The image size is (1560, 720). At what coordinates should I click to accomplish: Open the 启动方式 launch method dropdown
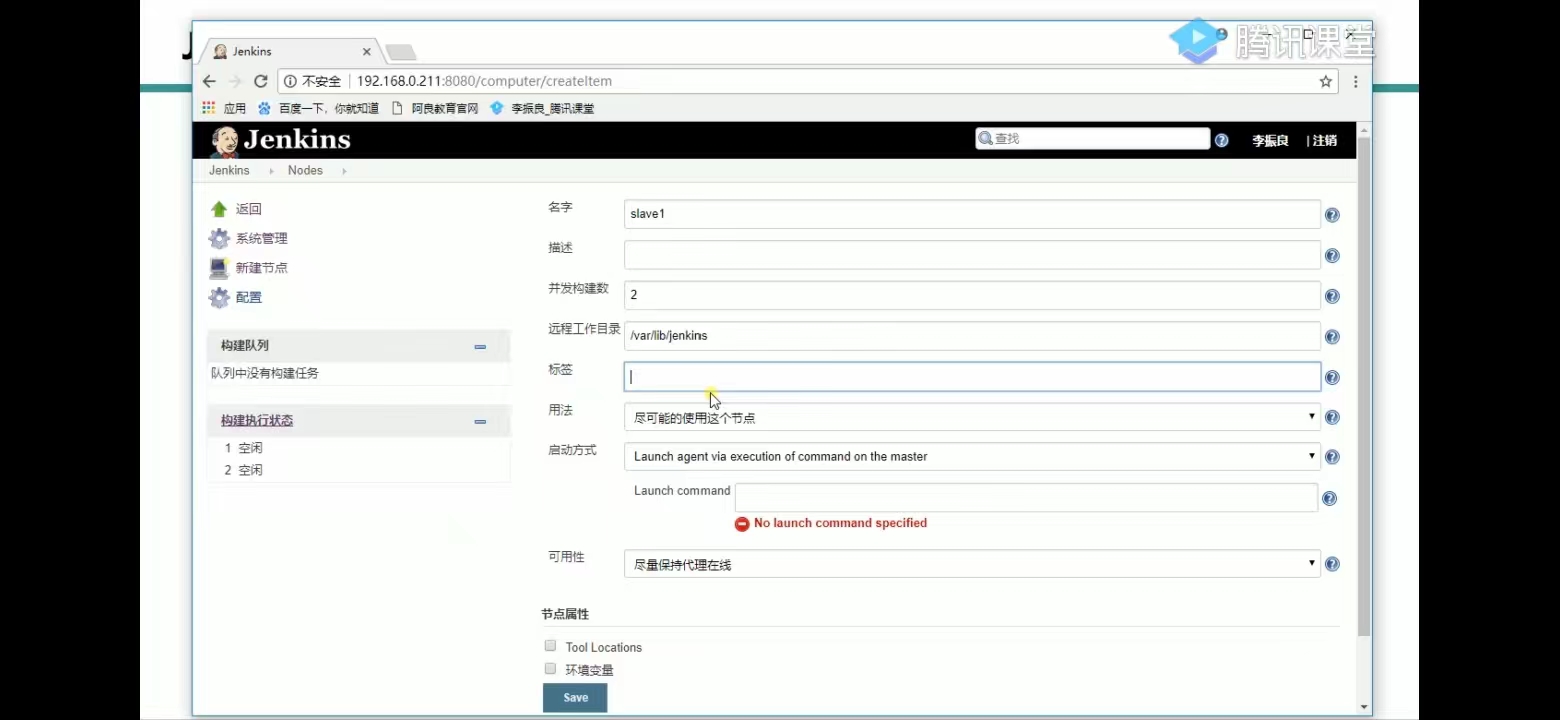point(972,456)
